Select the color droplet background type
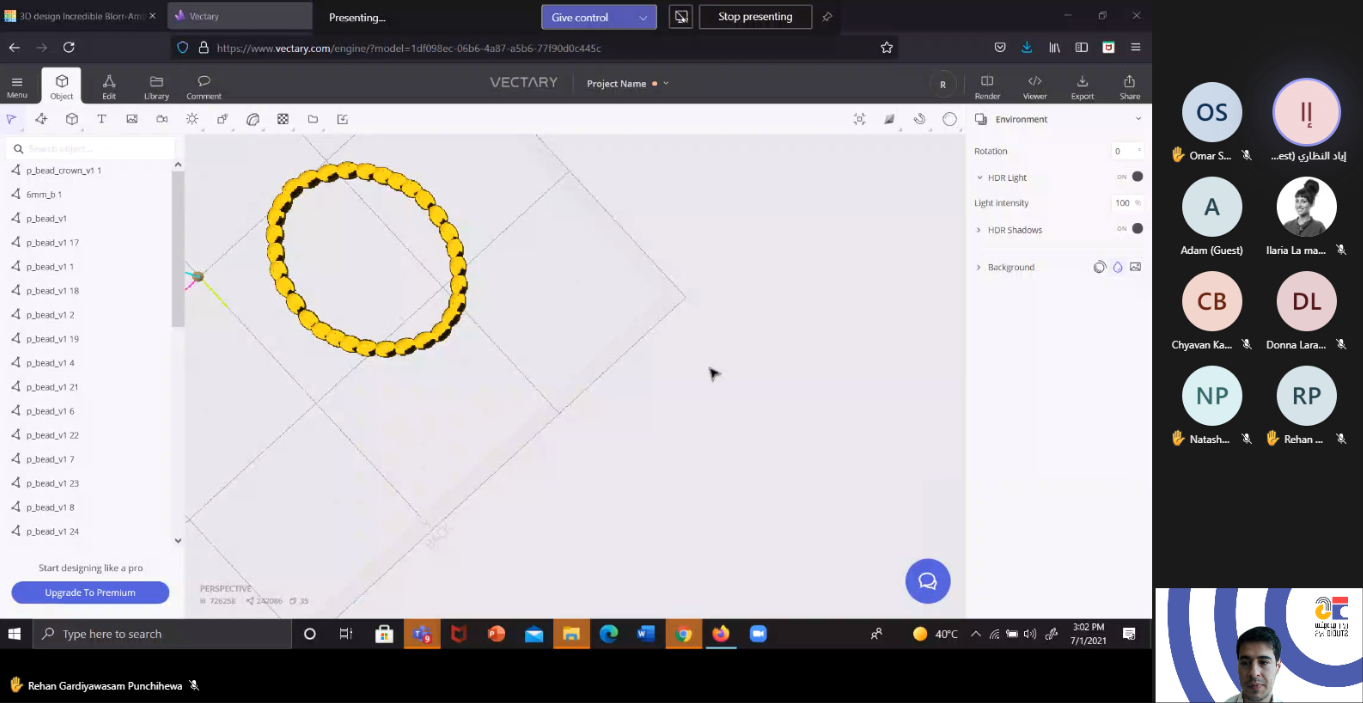The image size is (1363, 703). [x=1118, y=267]
